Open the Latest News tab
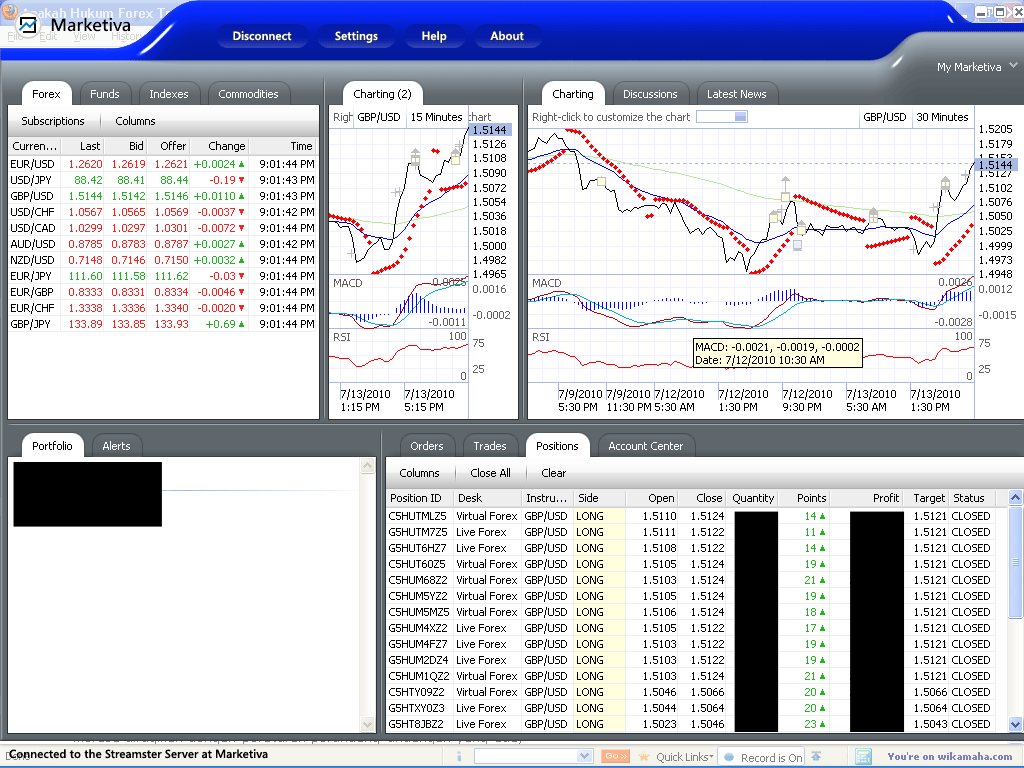 click(736, 94)
